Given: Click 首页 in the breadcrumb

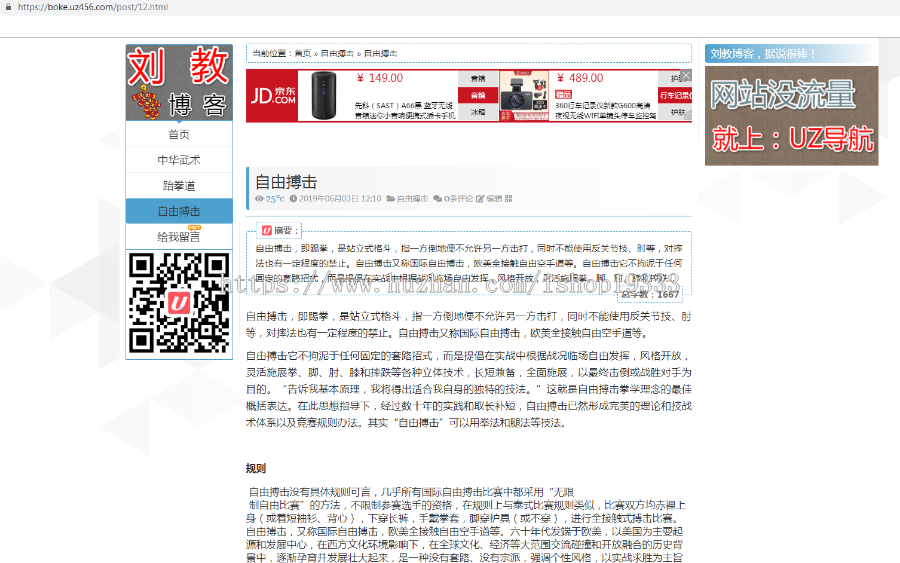Looking at the screenshot, I should point(302,53).
